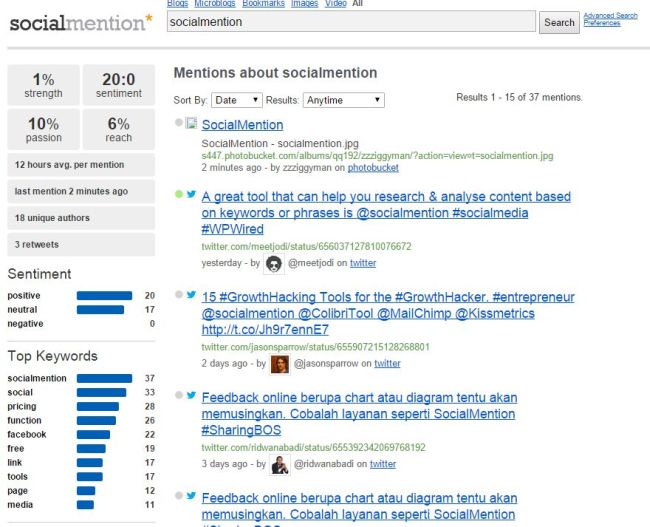
Task: Click 'last mention 2 minutes ago' stat
Action: tap(81, 191)
